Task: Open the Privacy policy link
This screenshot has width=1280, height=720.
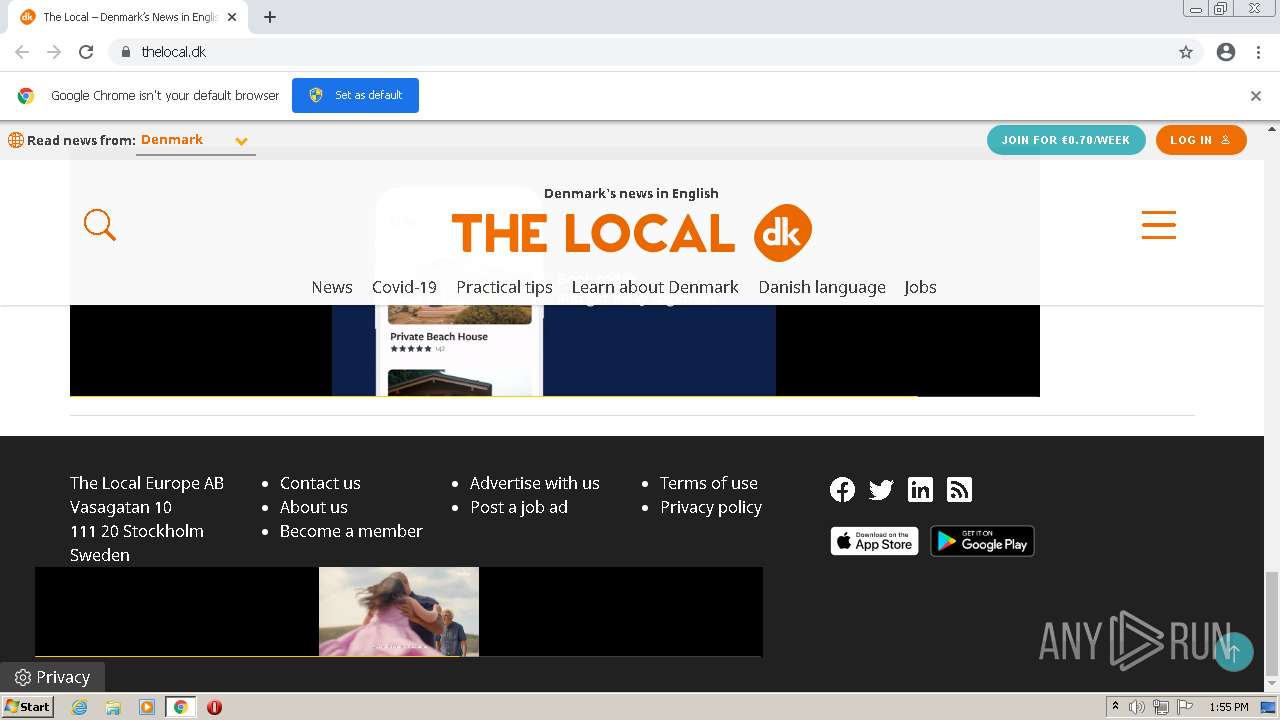Action: [x=711, y=507]
